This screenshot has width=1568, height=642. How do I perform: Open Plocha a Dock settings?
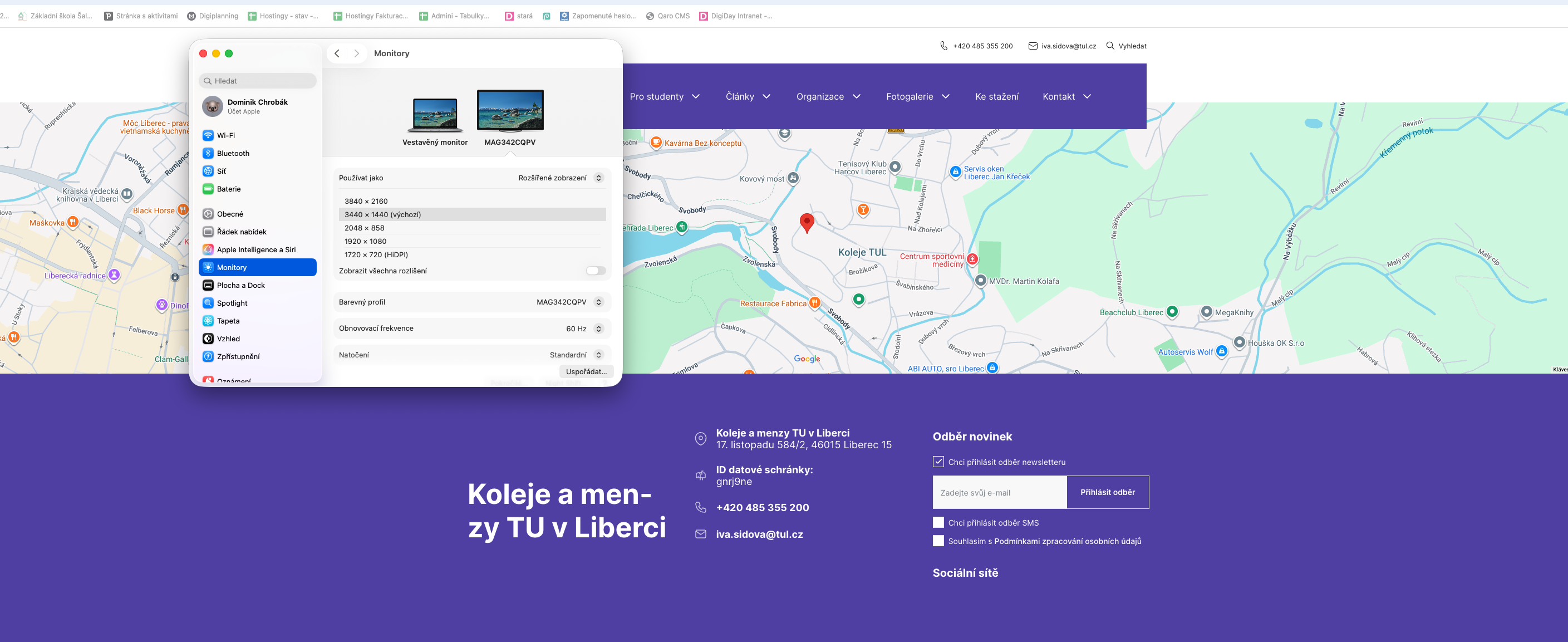240,285
